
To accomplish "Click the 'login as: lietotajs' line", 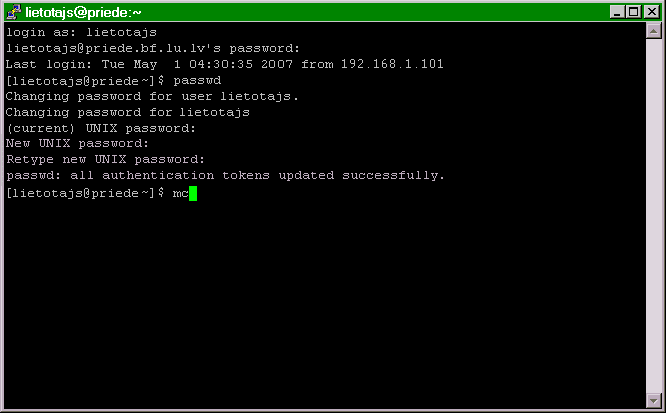I will tap(81, 32).
